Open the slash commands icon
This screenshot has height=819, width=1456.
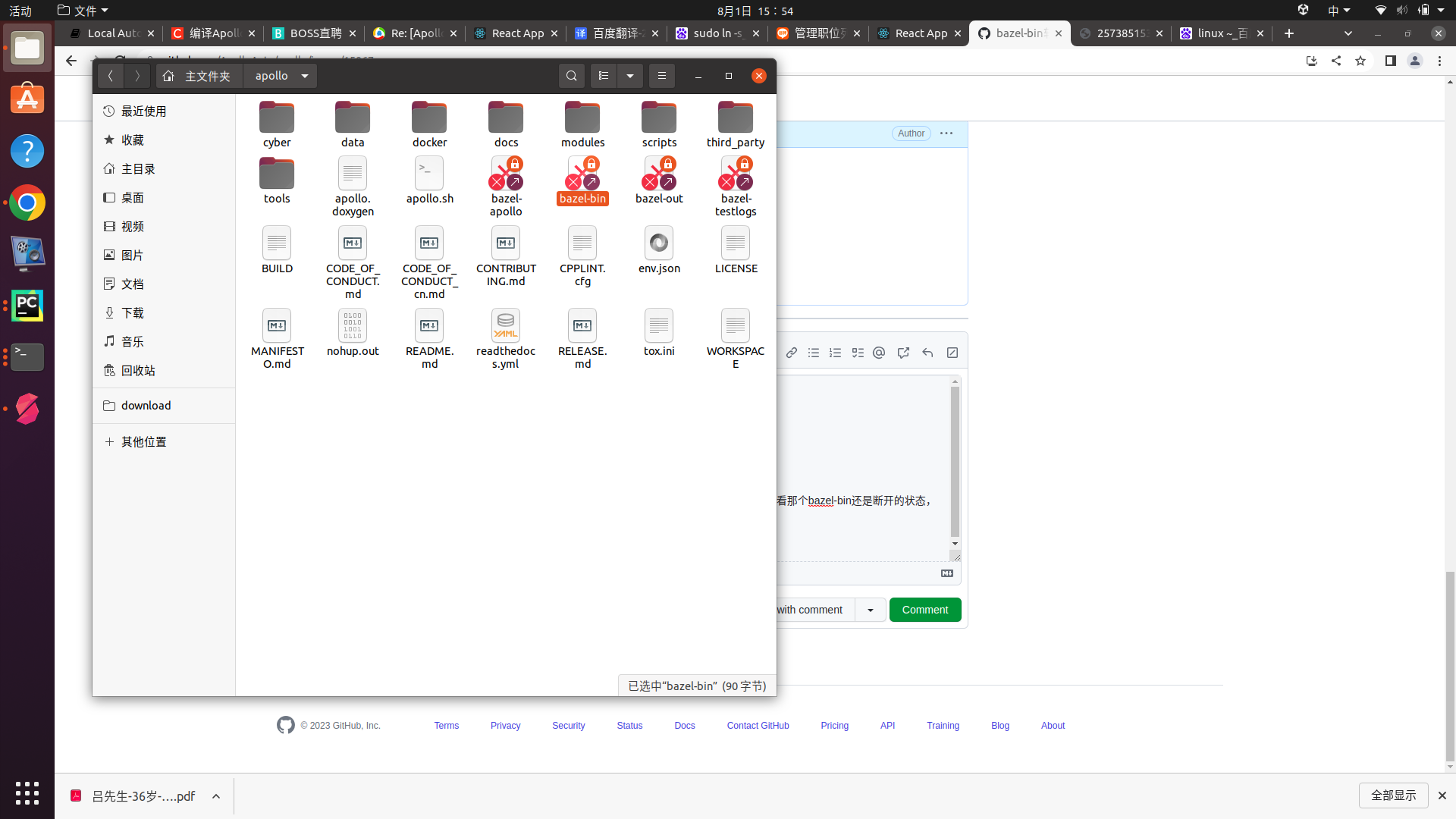952,353
